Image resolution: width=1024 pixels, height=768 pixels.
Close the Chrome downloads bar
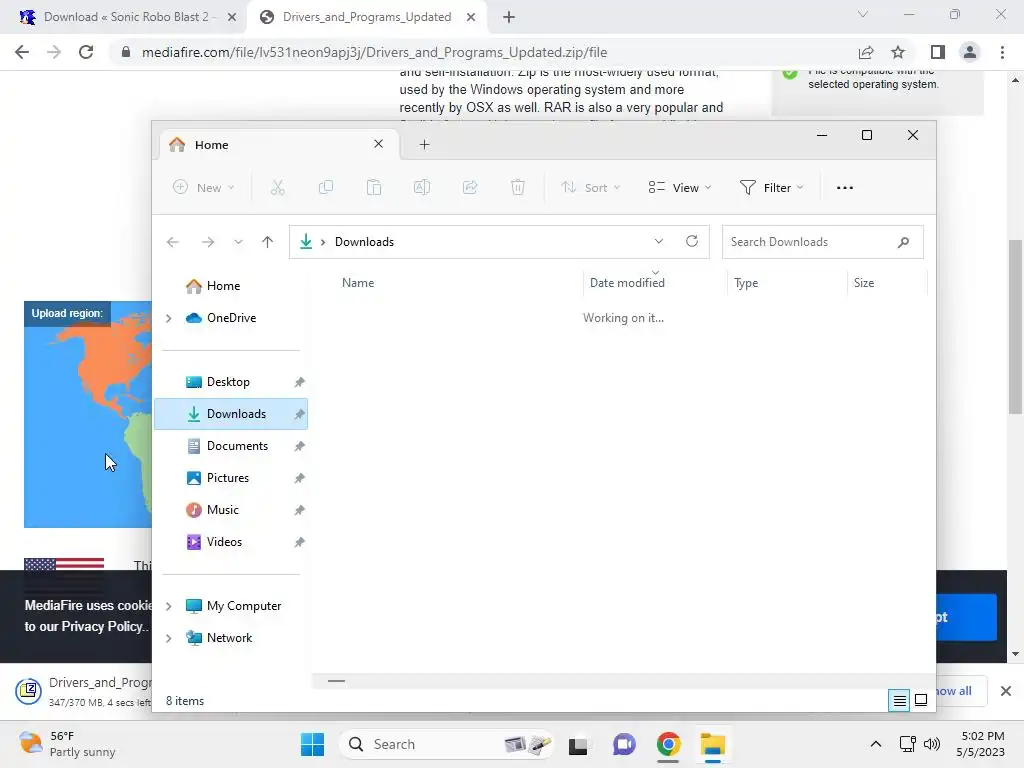[1006, 691]
